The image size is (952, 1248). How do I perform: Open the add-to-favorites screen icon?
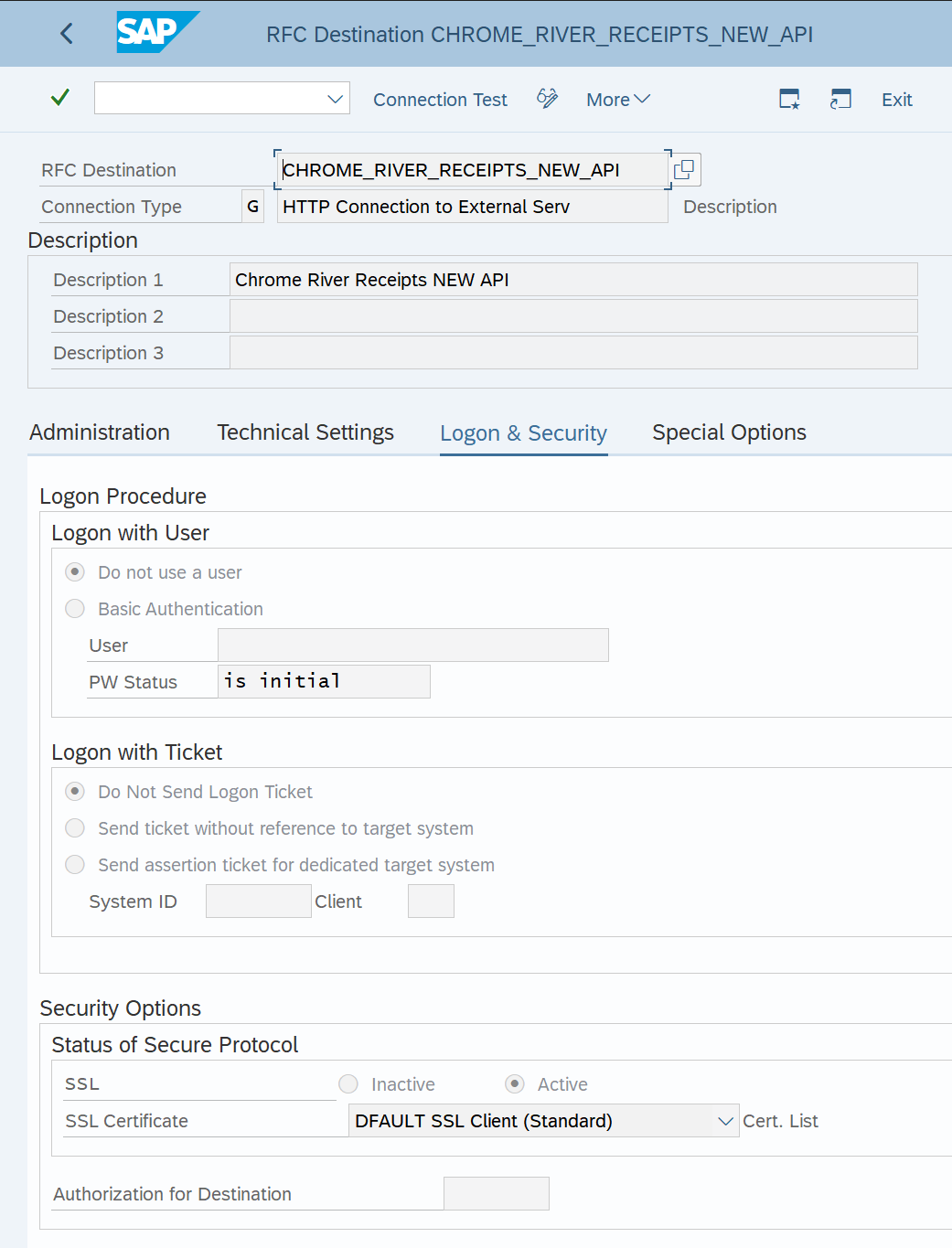[787, 99]
